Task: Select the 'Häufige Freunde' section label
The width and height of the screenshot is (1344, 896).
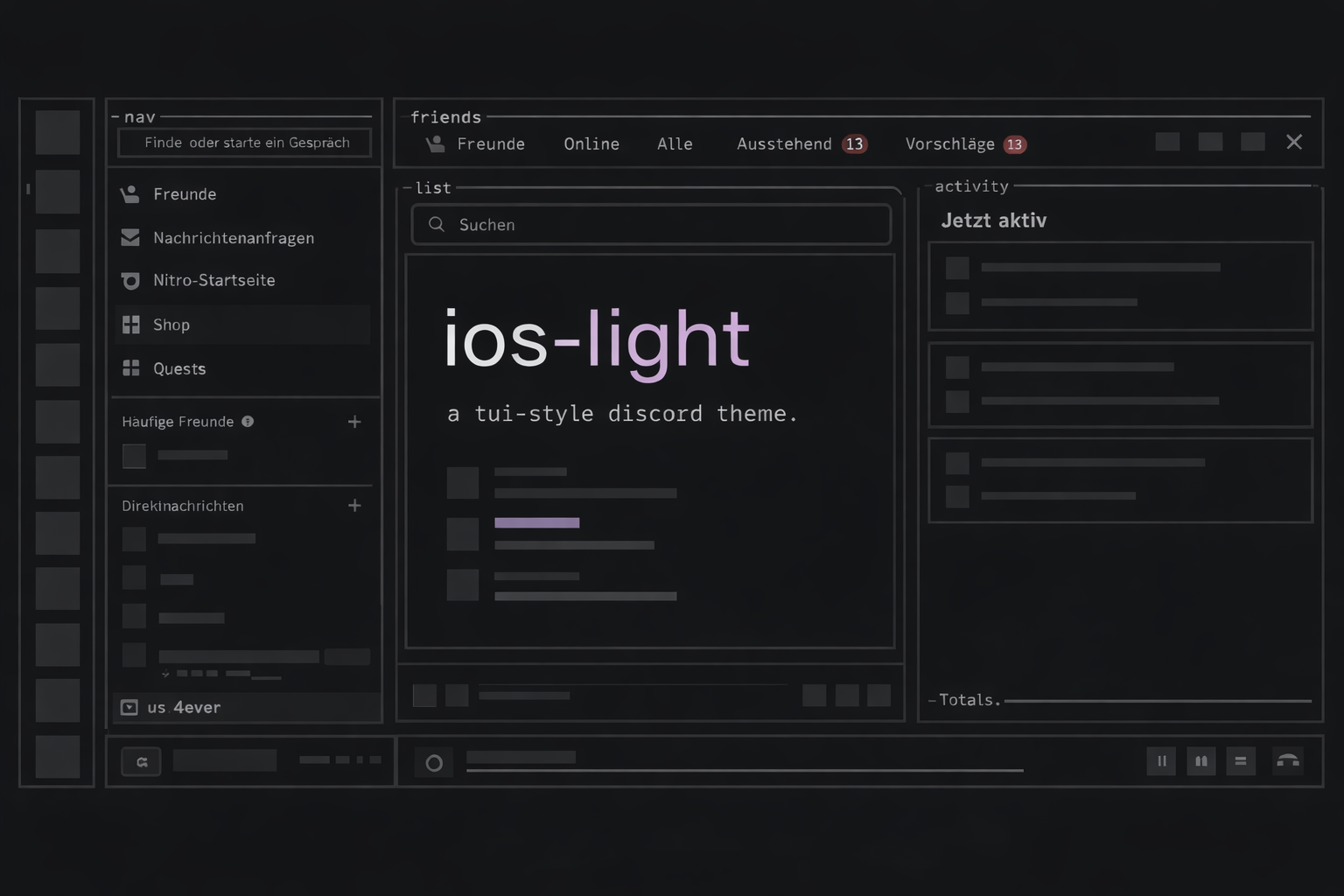Action: pyautogui.click(x=178, y=422)
